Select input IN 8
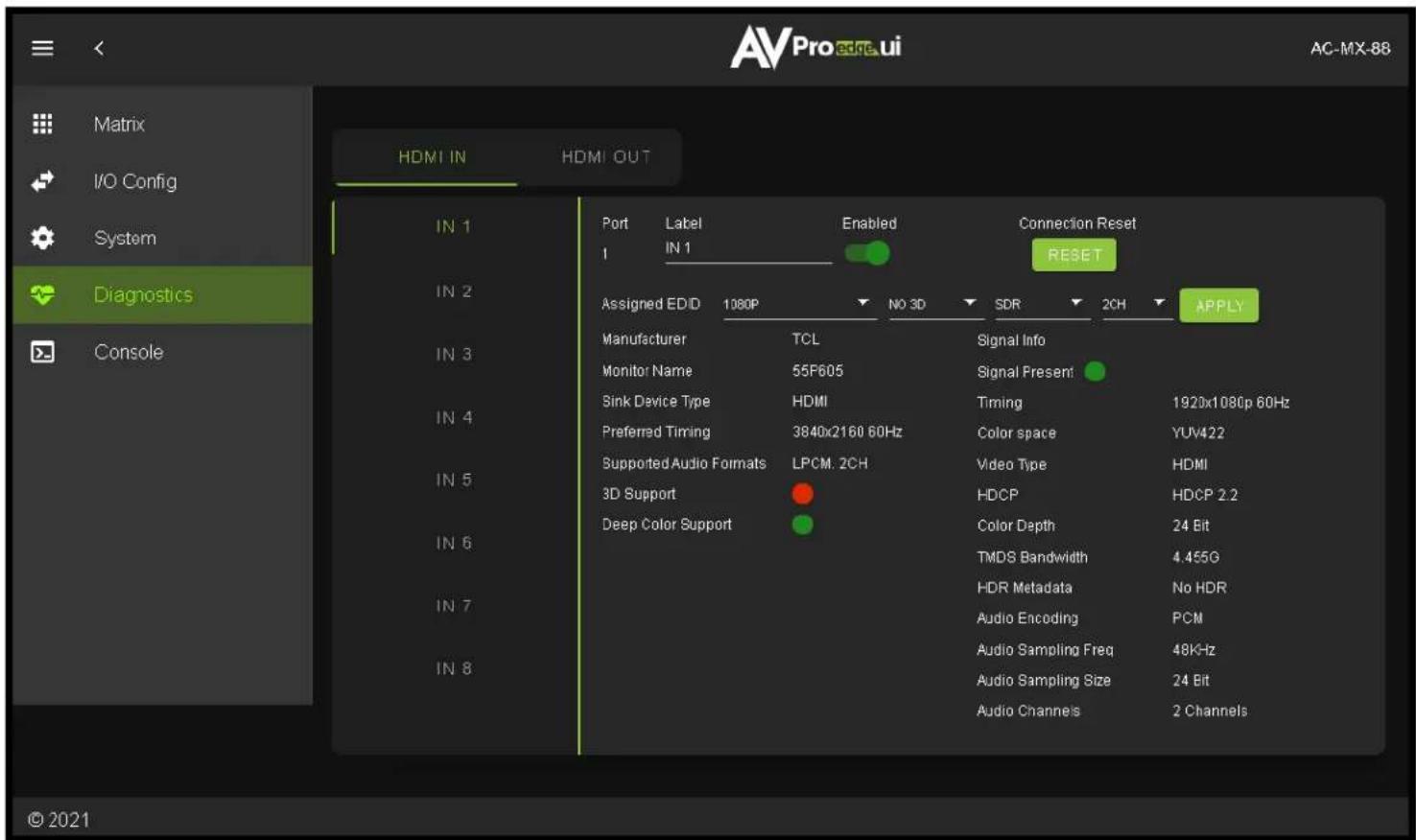 tap(454, 669)
